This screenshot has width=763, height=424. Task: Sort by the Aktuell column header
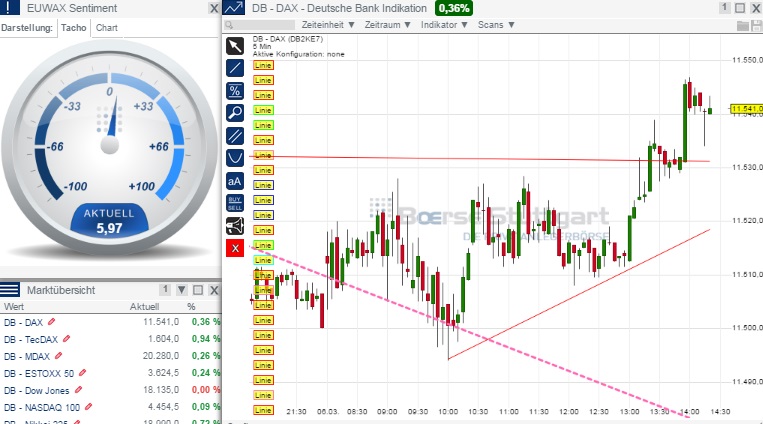[x=144, y=307]
